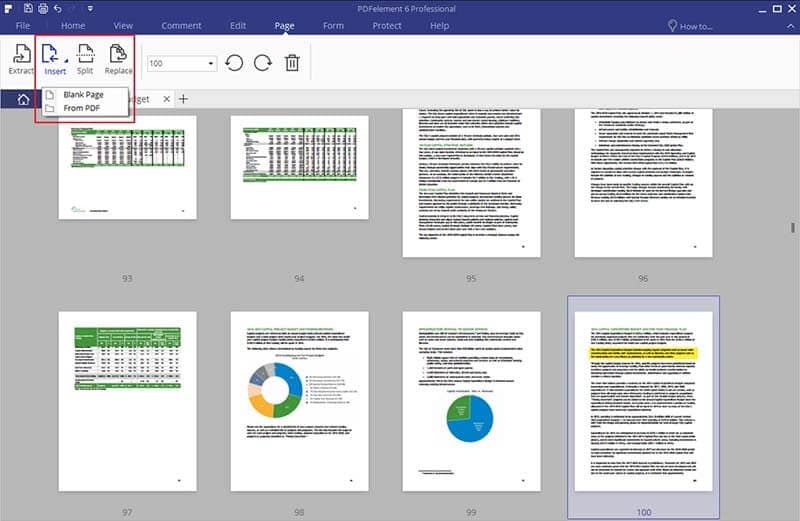This screenshot has height=521, width=800.
Task: Open the Protect ribbon tab
Action: tap(387, 26)
